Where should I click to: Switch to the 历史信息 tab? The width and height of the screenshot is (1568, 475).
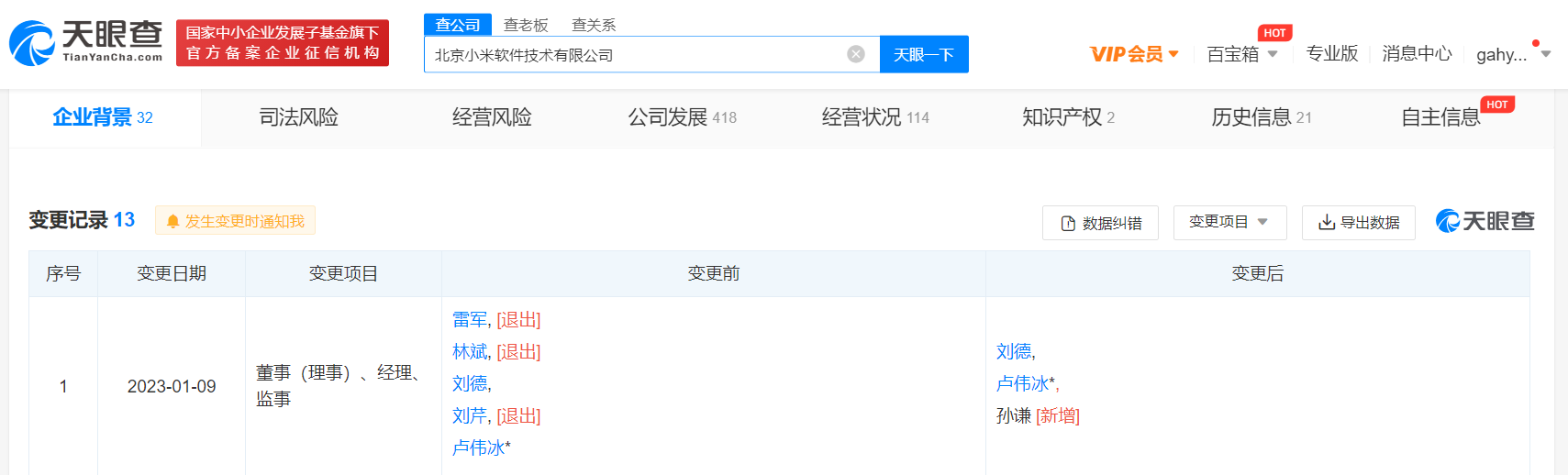click(x=1262, y=117)
